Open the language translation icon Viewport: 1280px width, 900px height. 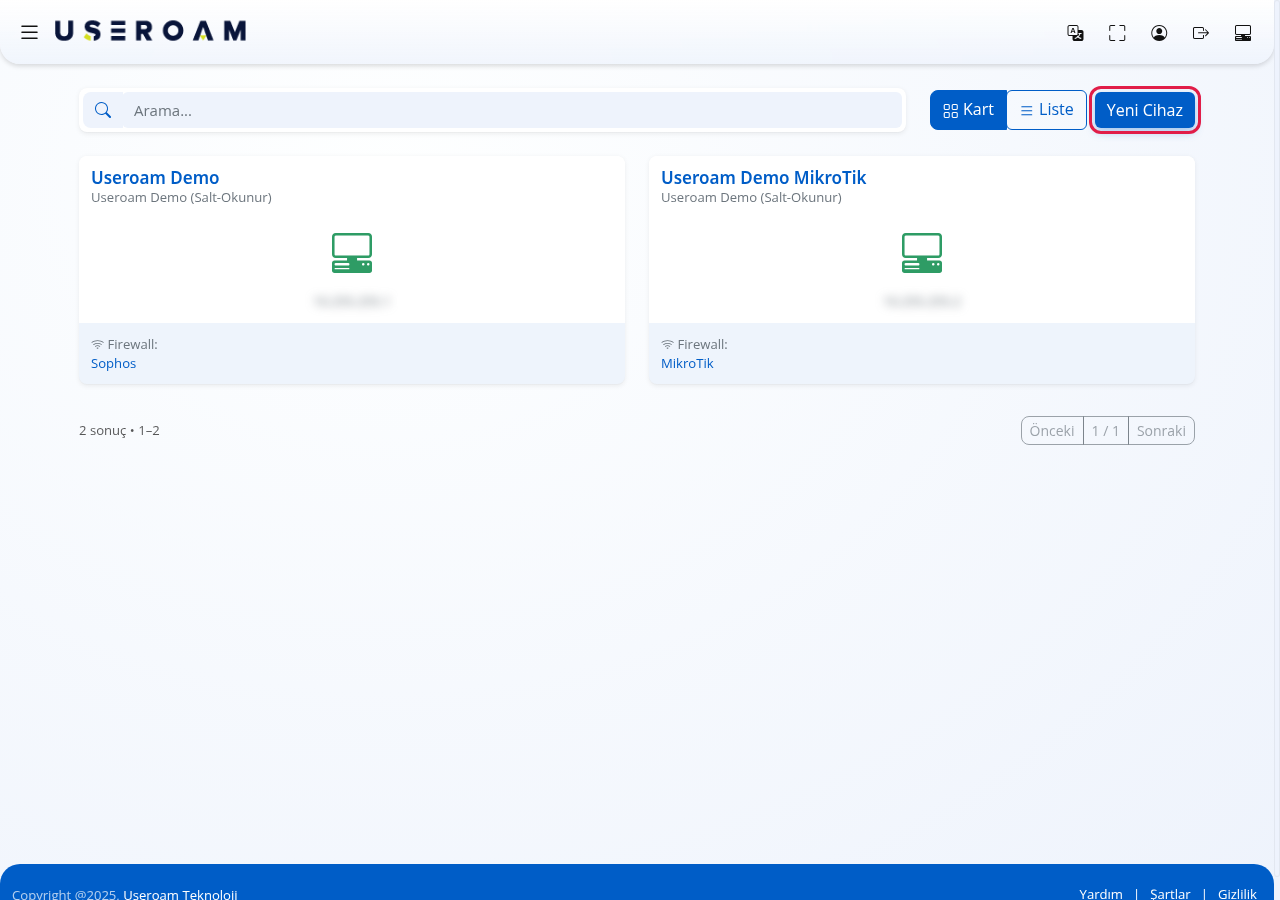click(1075, 33)
